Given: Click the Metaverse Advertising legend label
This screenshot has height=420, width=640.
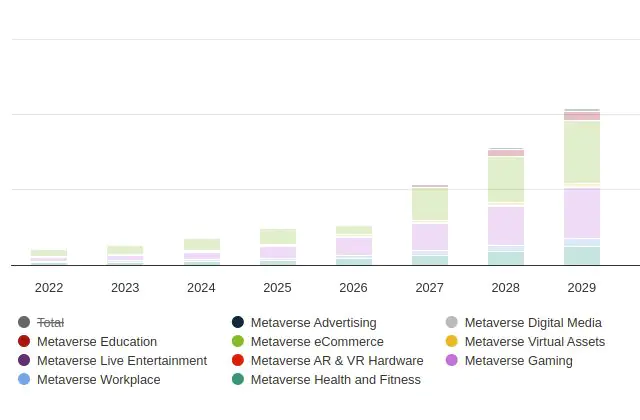Looking at the screenshot, I should (313, 323).
